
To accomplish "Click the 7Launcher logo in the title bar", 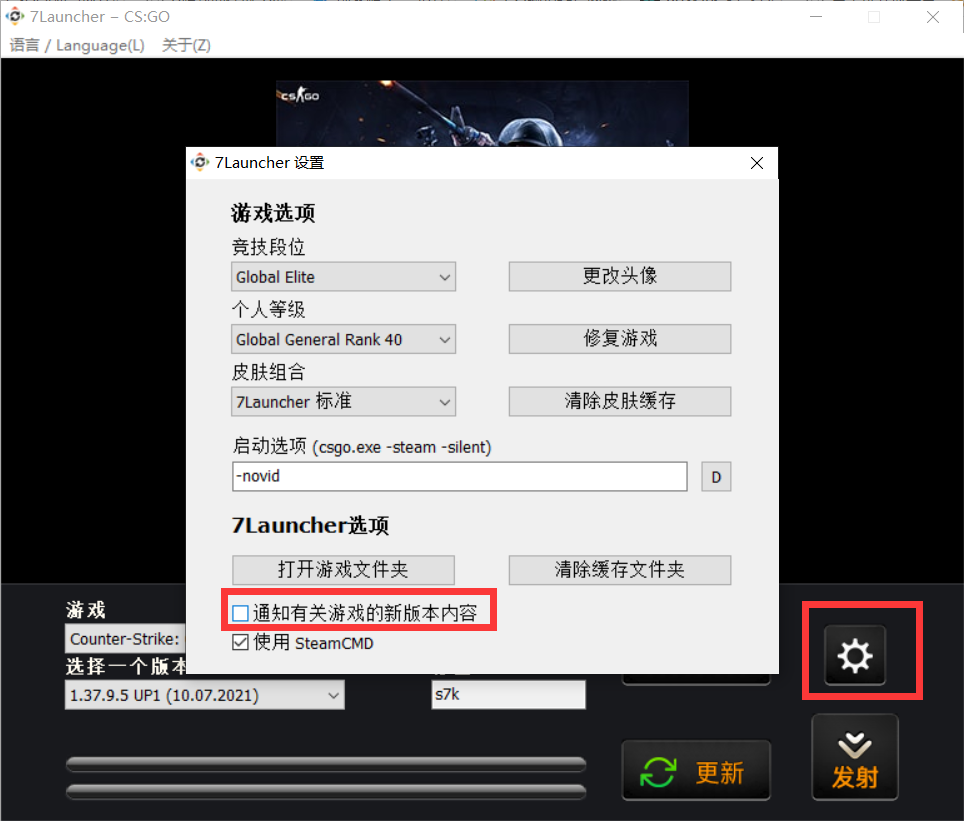I will 14,16.
